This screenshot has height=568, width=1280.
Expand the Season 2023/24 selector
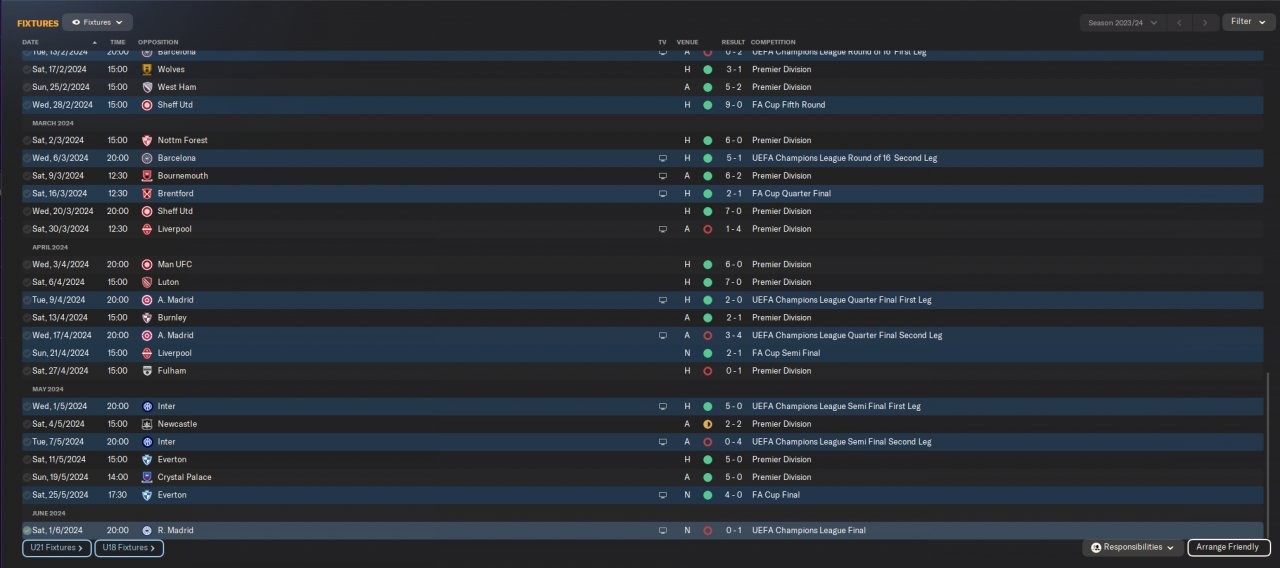(1123, 22)
